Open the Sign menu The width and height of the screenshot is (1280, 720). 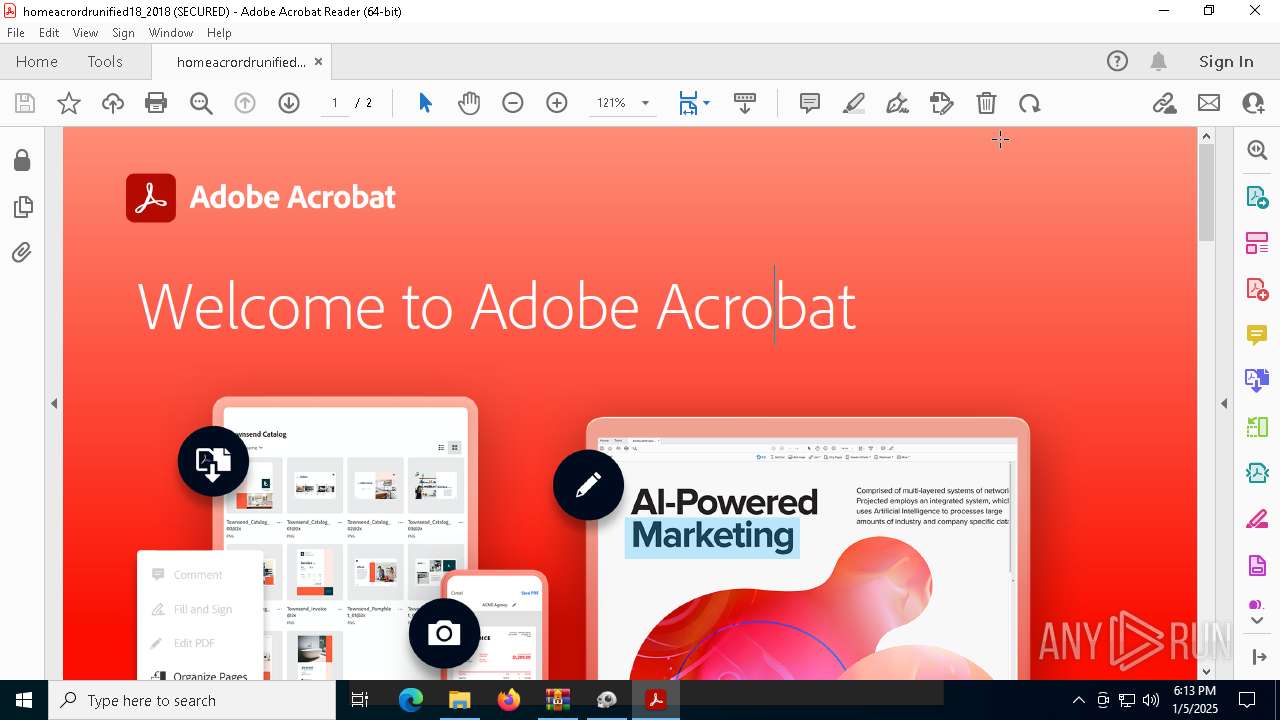(x=124, y=32)
